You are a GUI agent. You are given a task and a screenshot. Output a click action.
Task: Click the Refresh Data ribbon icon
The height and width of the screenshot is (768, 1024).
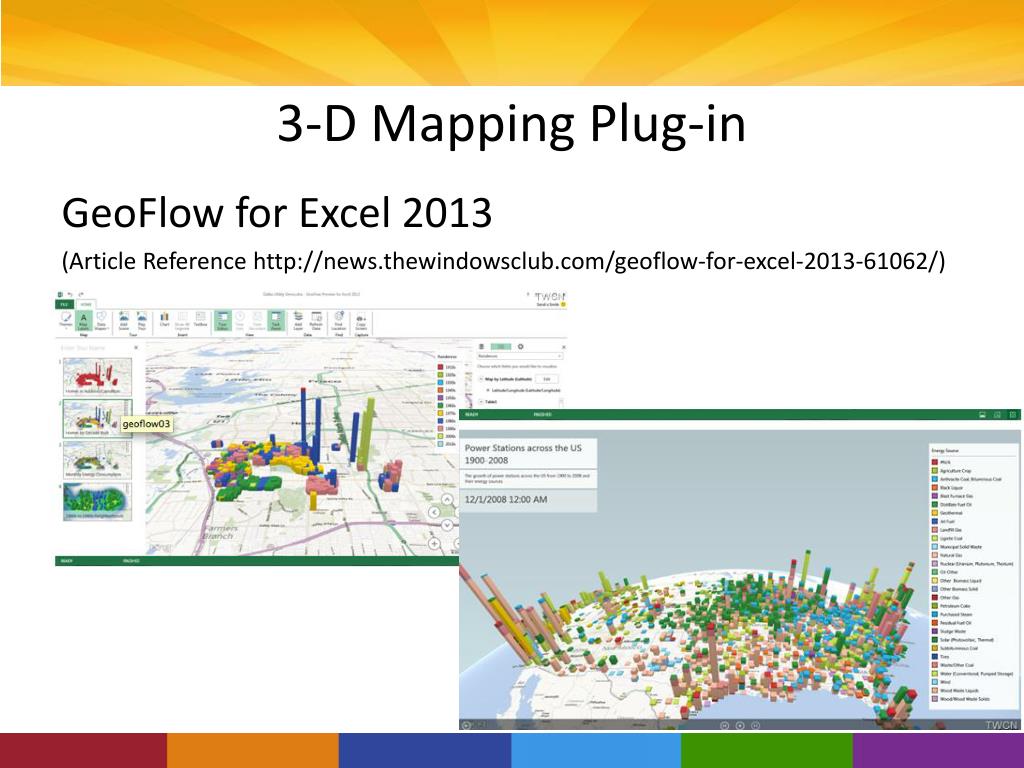316,320
